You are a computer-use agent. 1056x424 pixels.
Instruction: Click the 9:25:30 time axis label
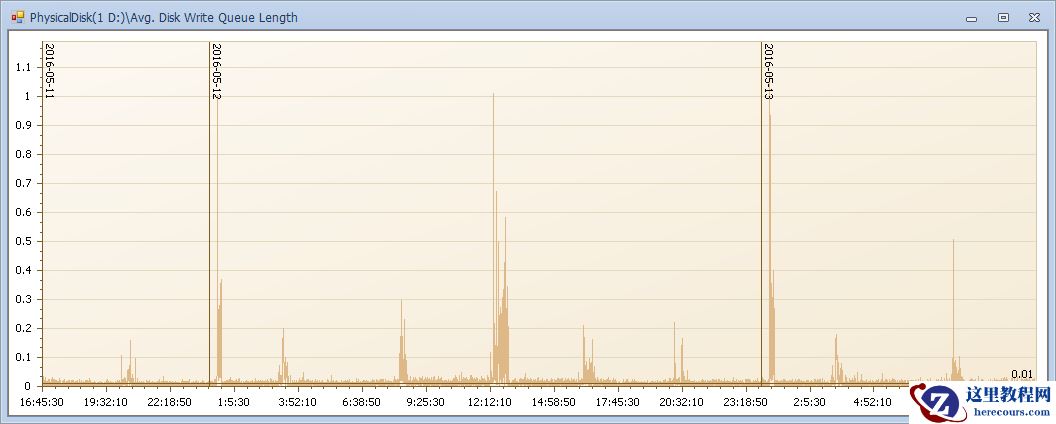(x=426, y=402)
